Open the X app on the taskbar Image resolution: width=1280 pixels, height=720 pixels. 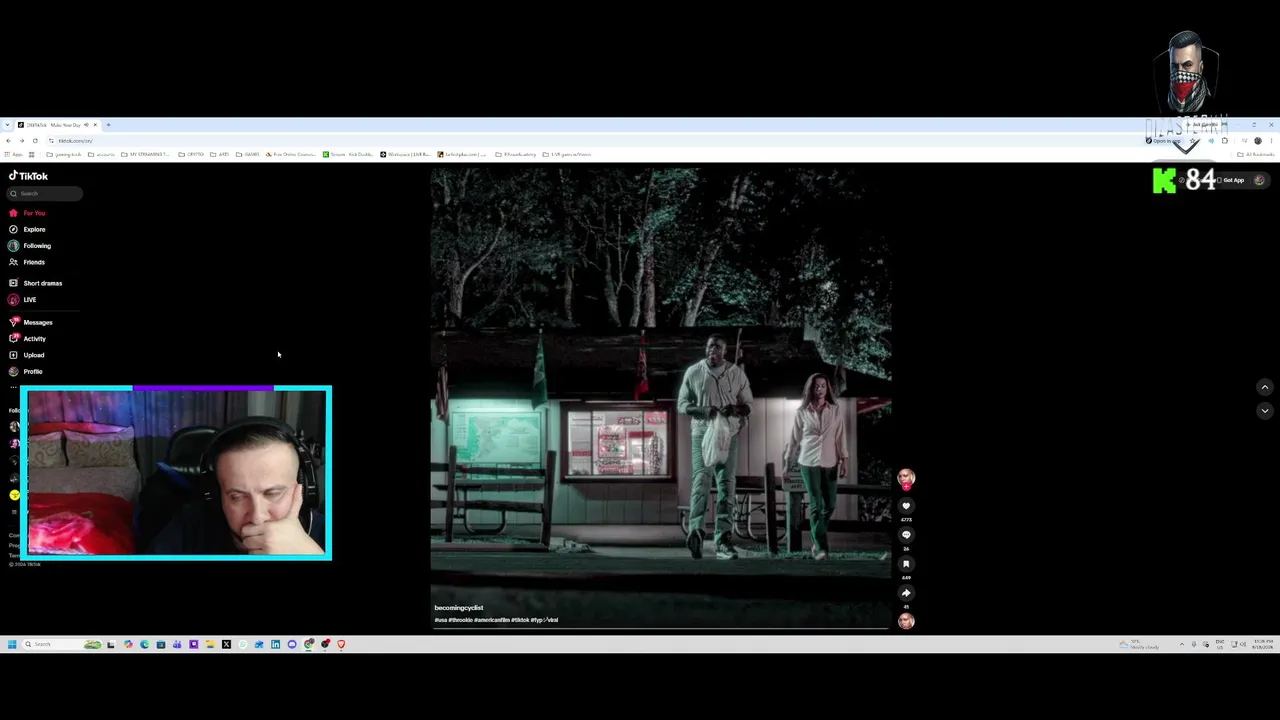226,644
